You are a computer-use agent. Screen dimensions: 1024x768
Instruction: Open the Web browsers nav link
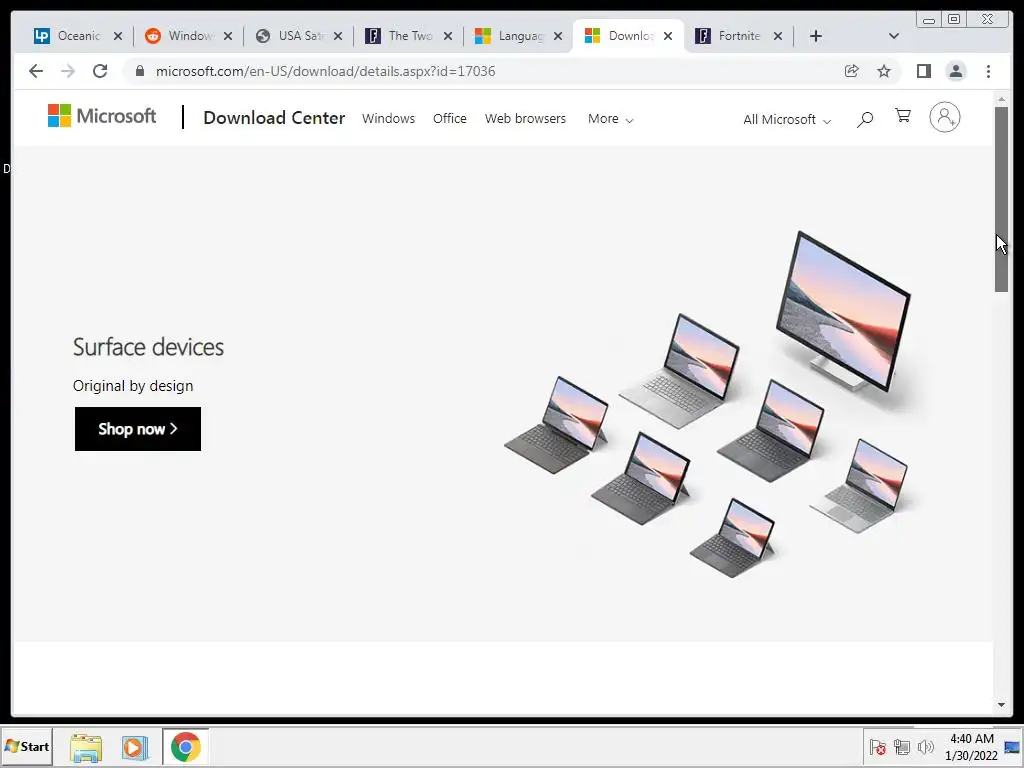(x=525, y=119)
